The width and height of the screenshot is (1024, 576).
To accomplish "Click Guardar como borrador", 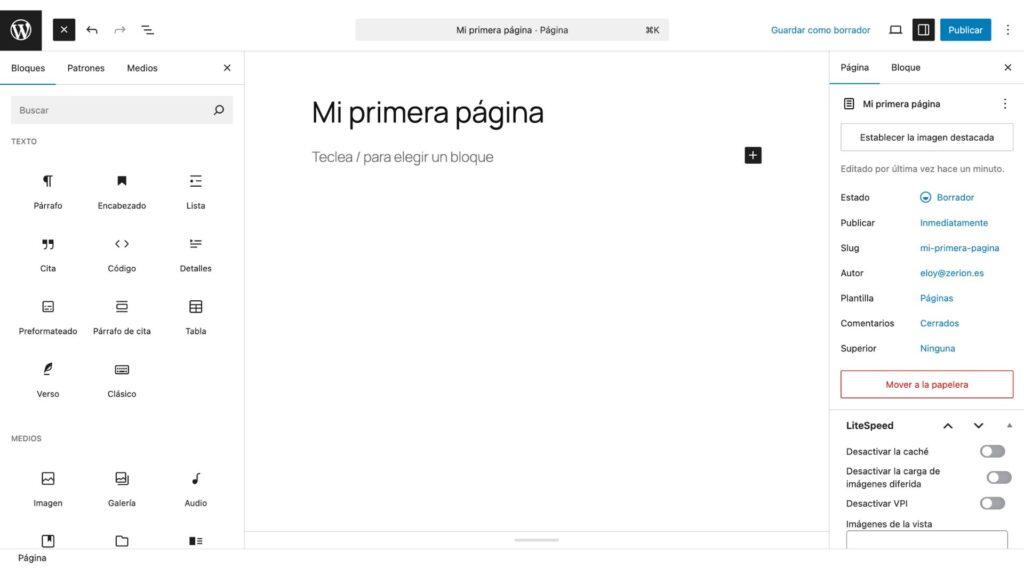I will click(820, 29).
